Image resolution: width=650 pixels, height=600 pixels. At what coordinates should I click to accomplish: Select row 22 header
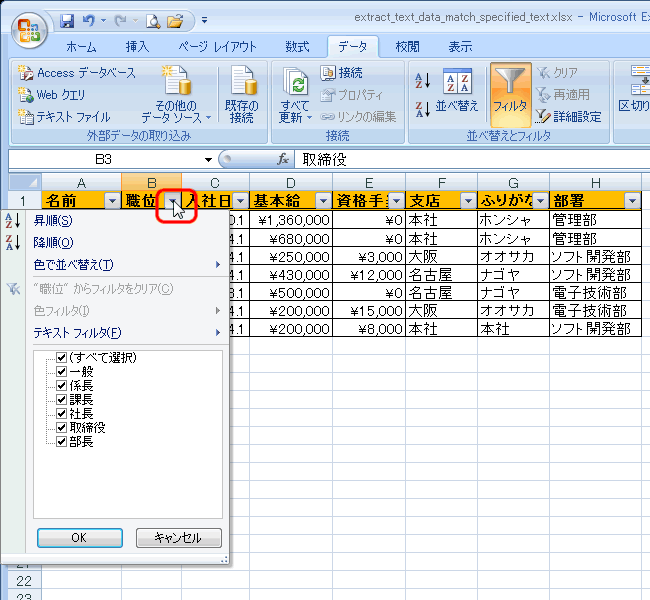(24, 581)
